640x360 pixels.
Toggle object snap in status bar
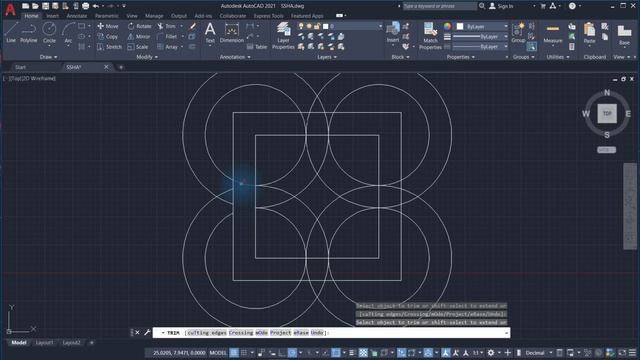336,353
